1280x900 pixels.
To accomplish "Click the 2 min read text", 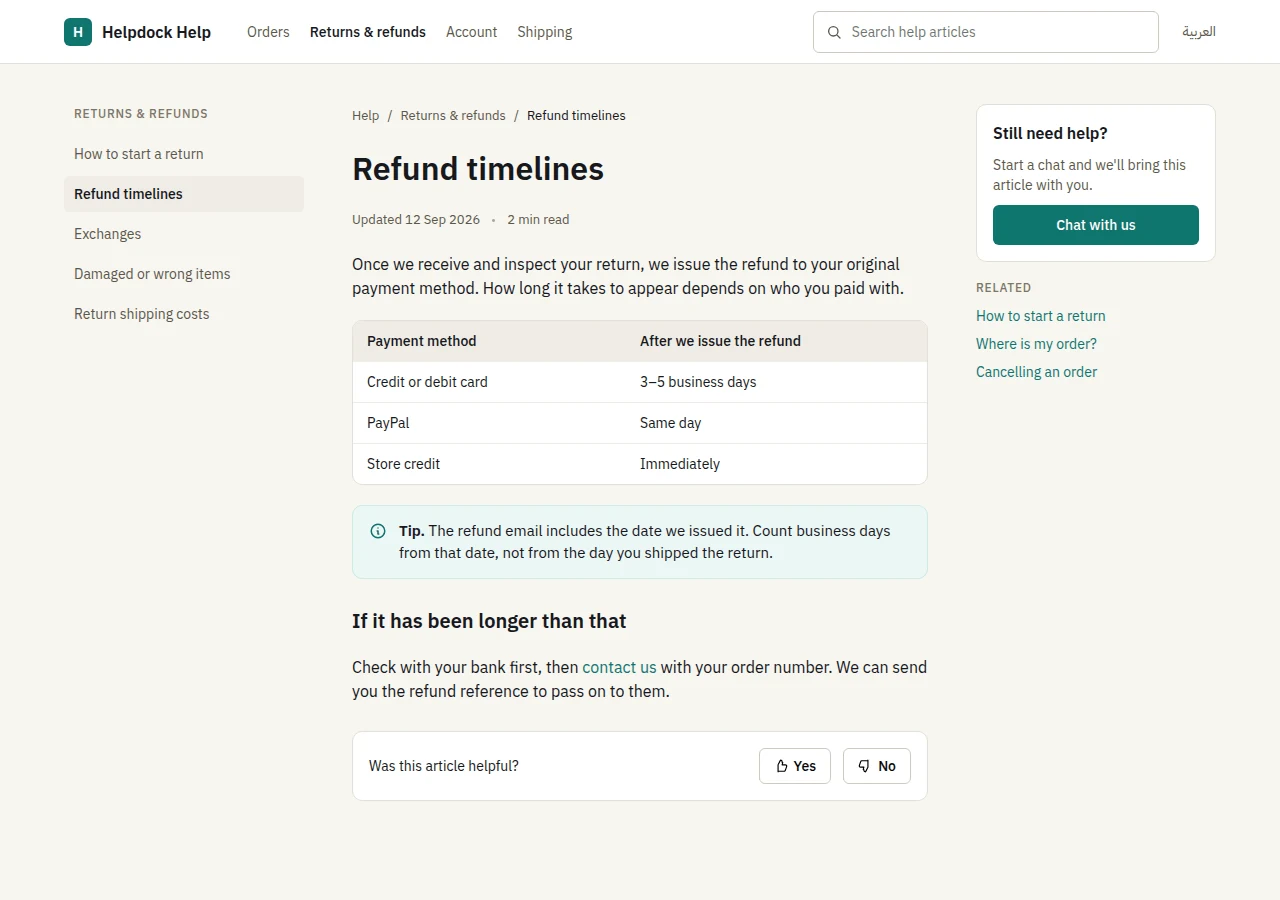I will point(538,220).
